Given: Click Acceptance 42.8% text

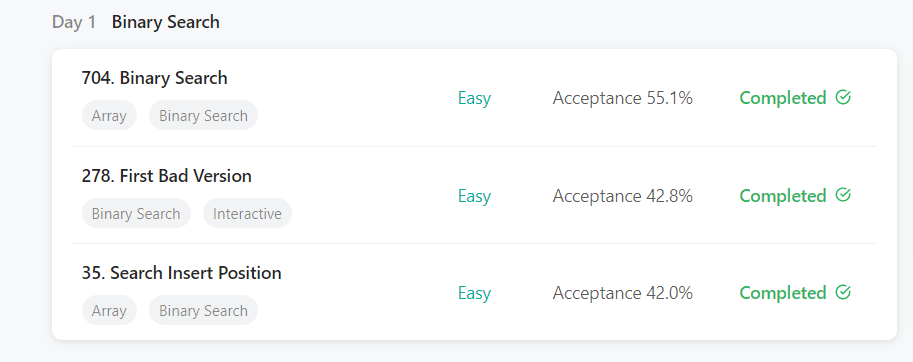Looking at the screenshot, I should click(622, 196).
